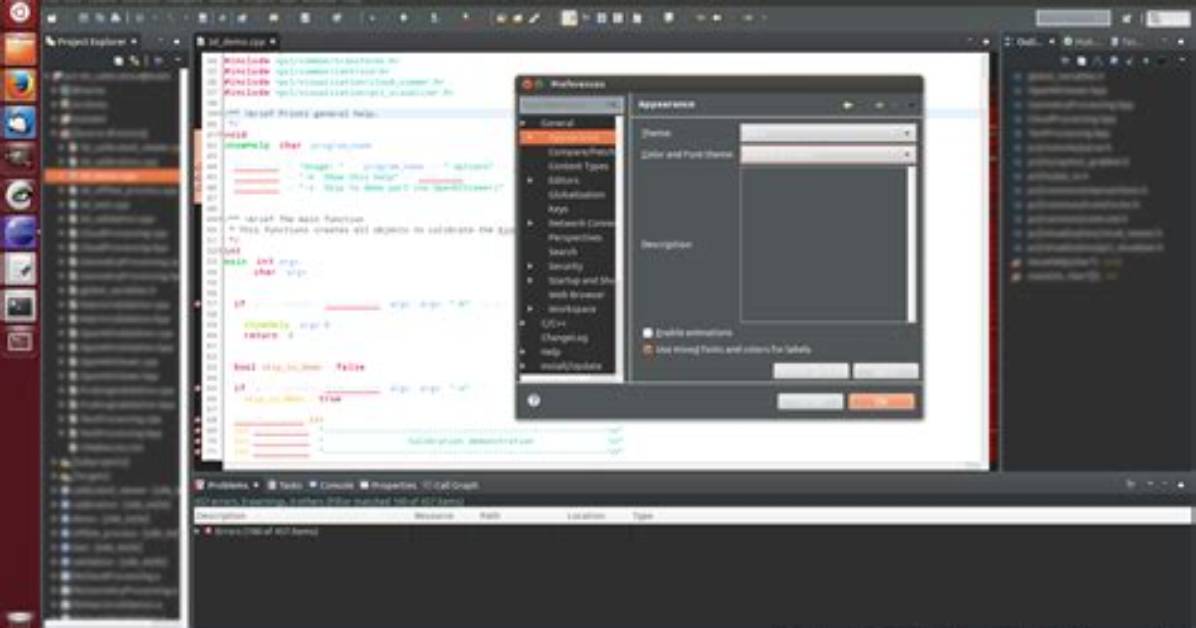Maximize the Problems bottom panel
Image resolution: width=1196 pixels, height=628 pixels.
pos(1181,485)
